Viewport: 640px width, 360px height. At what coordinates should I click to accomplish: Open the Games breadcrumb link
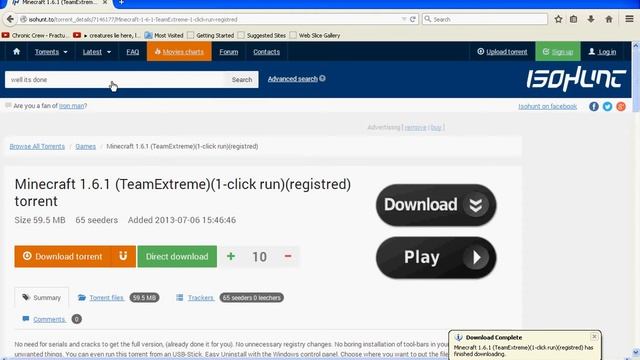coord(85,146)
